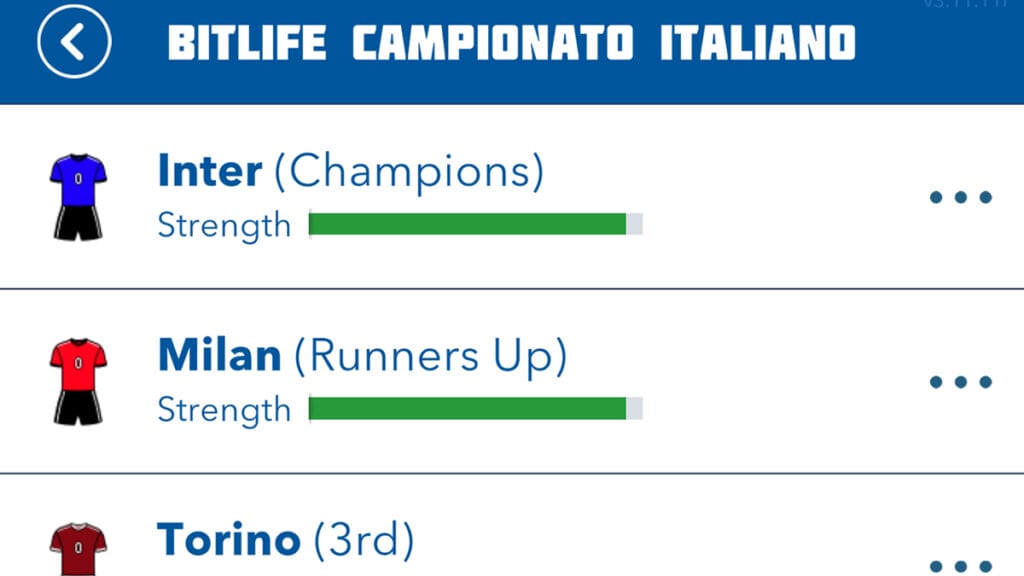Click the (Runners Up) label
The height and width of the screenshot is (576, 1024).
pyautogui.click(x=430, y=356)
